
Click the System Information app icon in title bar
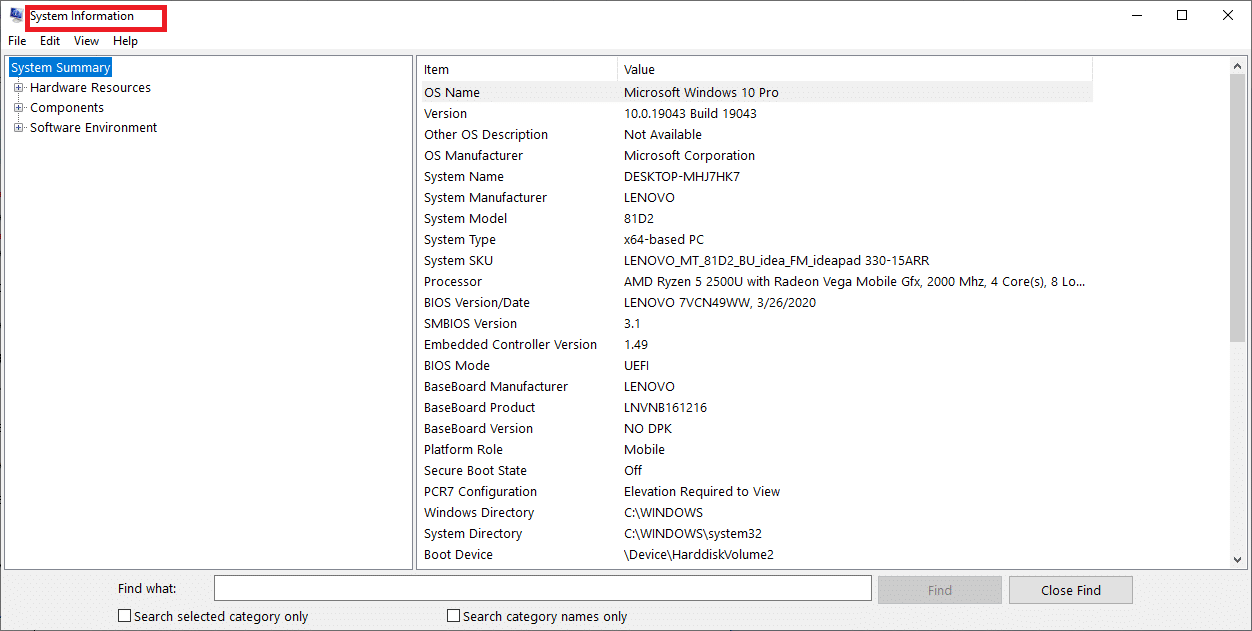16,16
